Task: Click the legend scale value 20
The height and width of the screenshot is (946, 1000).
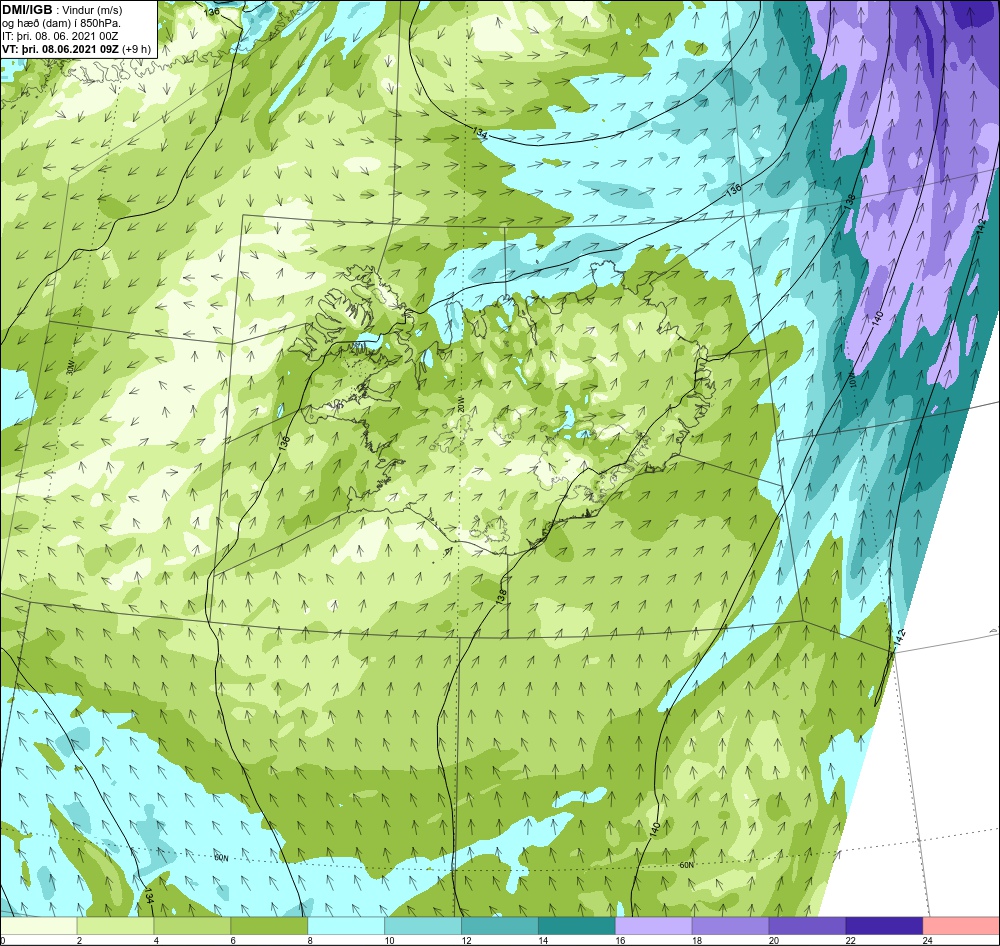Action: [774, 940]
